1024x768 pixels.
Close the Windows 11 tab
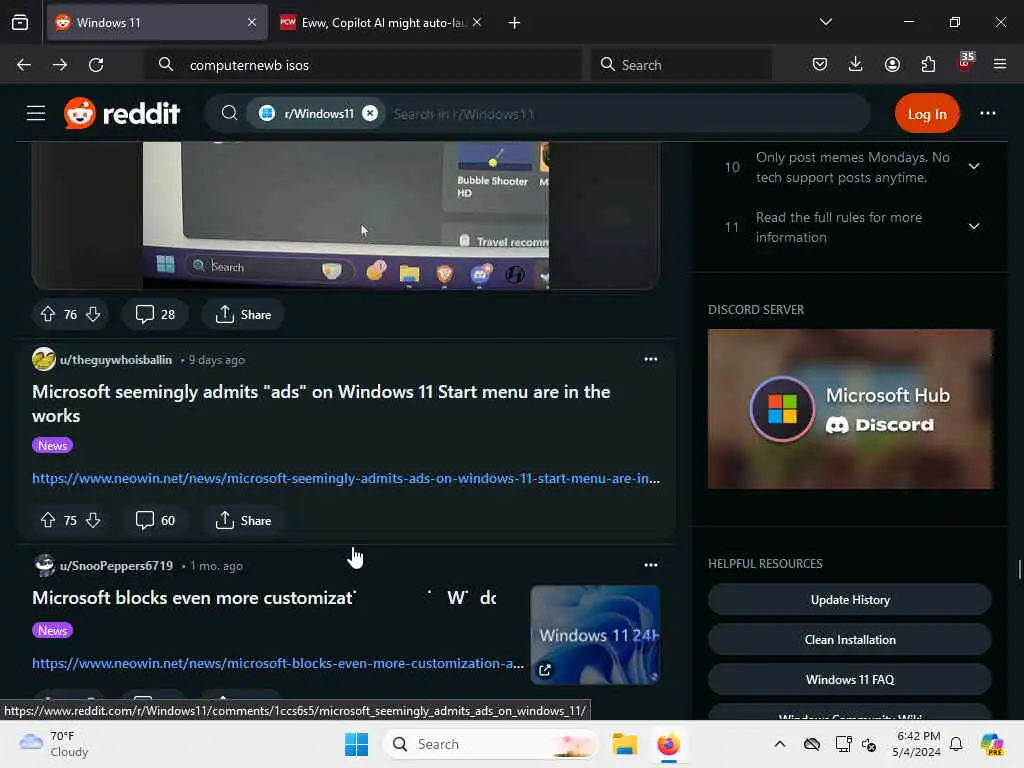(x=252, y=23)
